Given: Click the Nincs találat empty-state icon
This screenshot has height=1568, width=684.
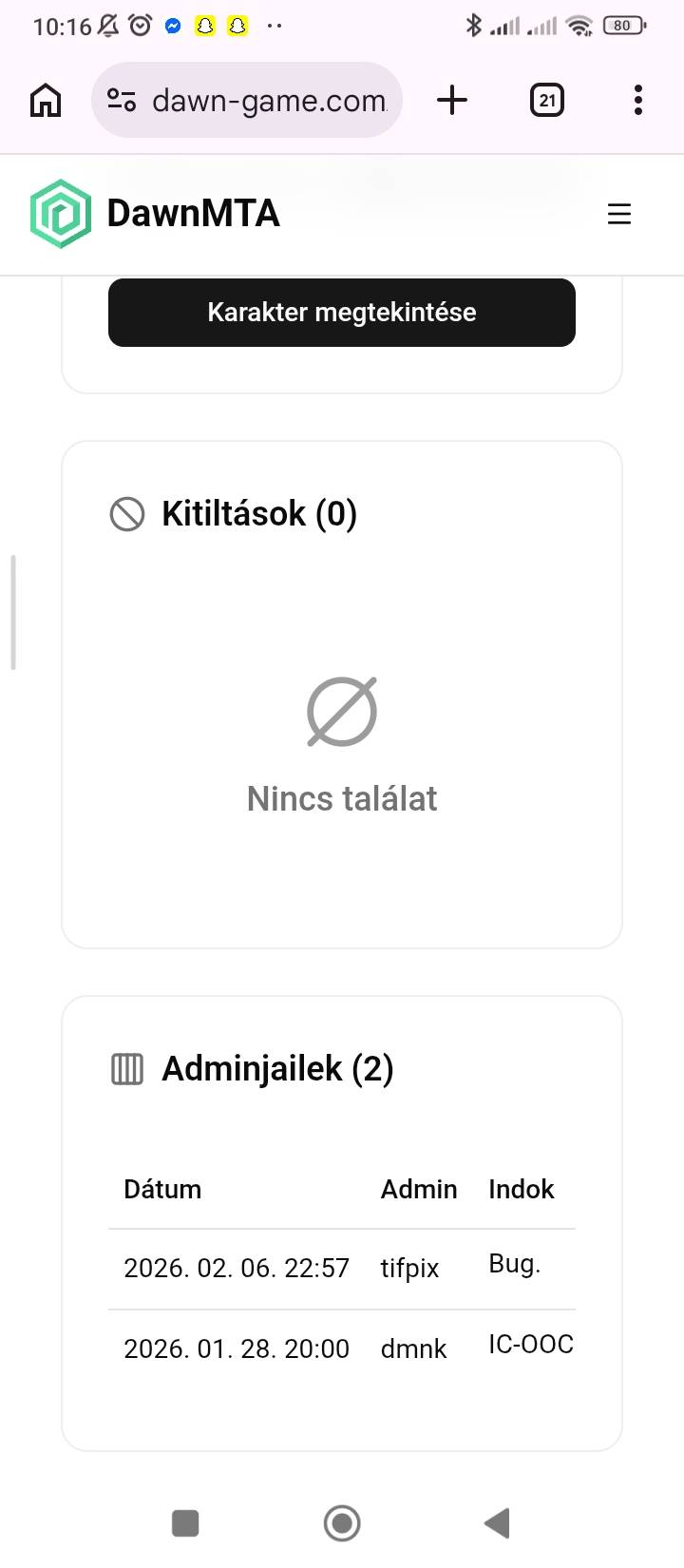Looking at the screenshot, I should point(342,712).
